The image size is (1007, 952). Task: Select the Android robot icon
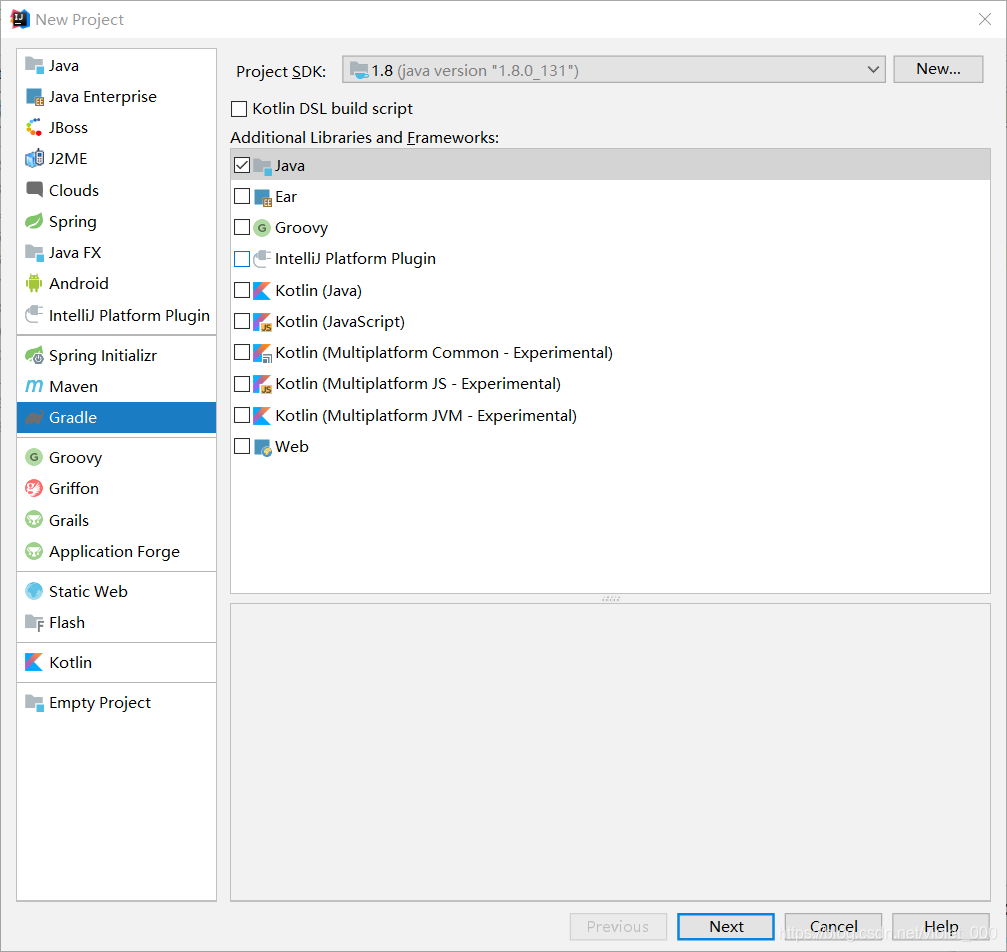tap(34, 283)
